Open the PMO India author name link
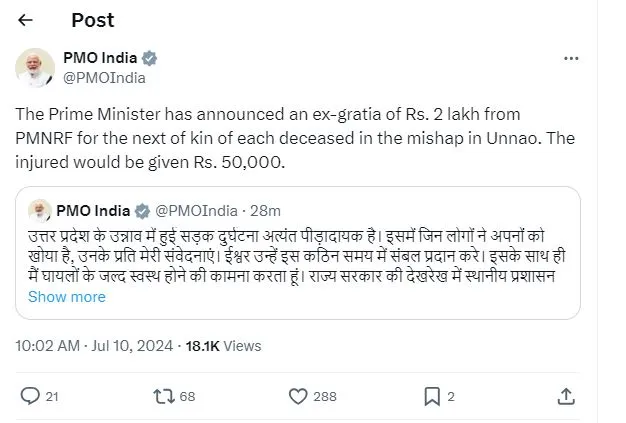Image resolution: width=626 pixels, height=423 pixels. pos(101,57)
